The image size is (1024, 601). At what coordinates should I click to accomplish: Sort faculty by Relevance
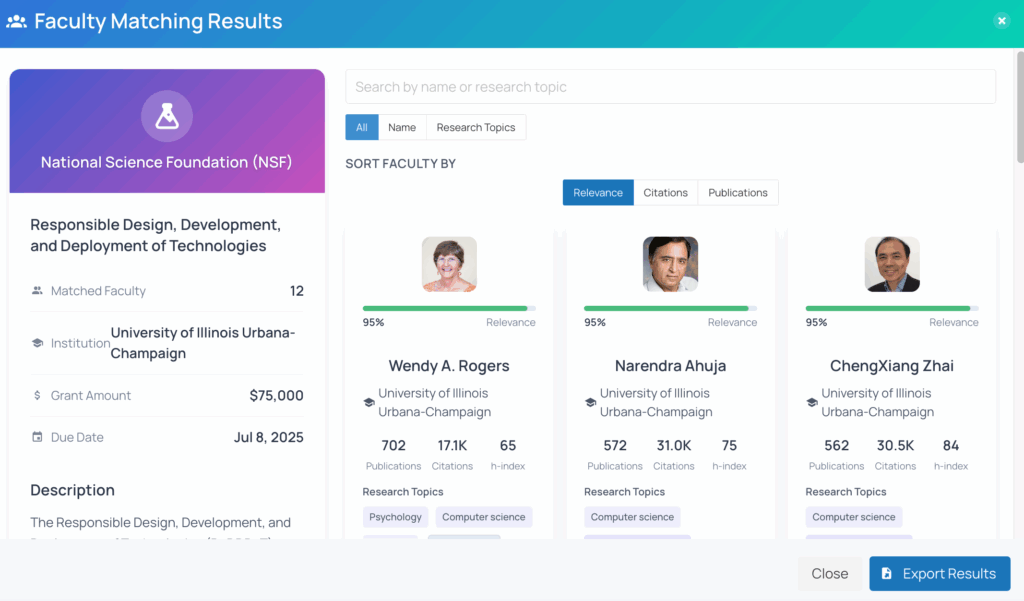598,193
